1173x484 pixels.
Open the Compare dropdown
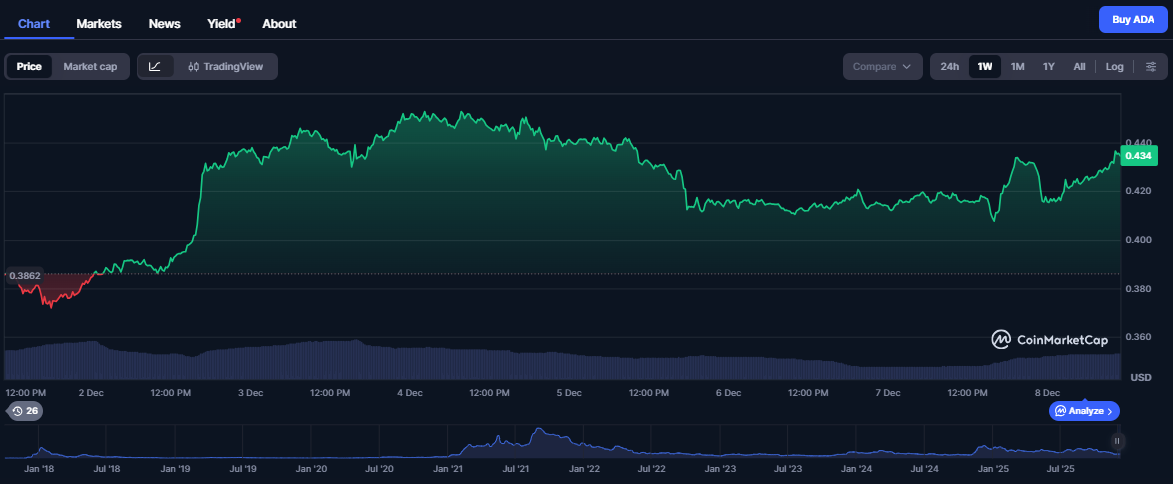coord(881,67)
